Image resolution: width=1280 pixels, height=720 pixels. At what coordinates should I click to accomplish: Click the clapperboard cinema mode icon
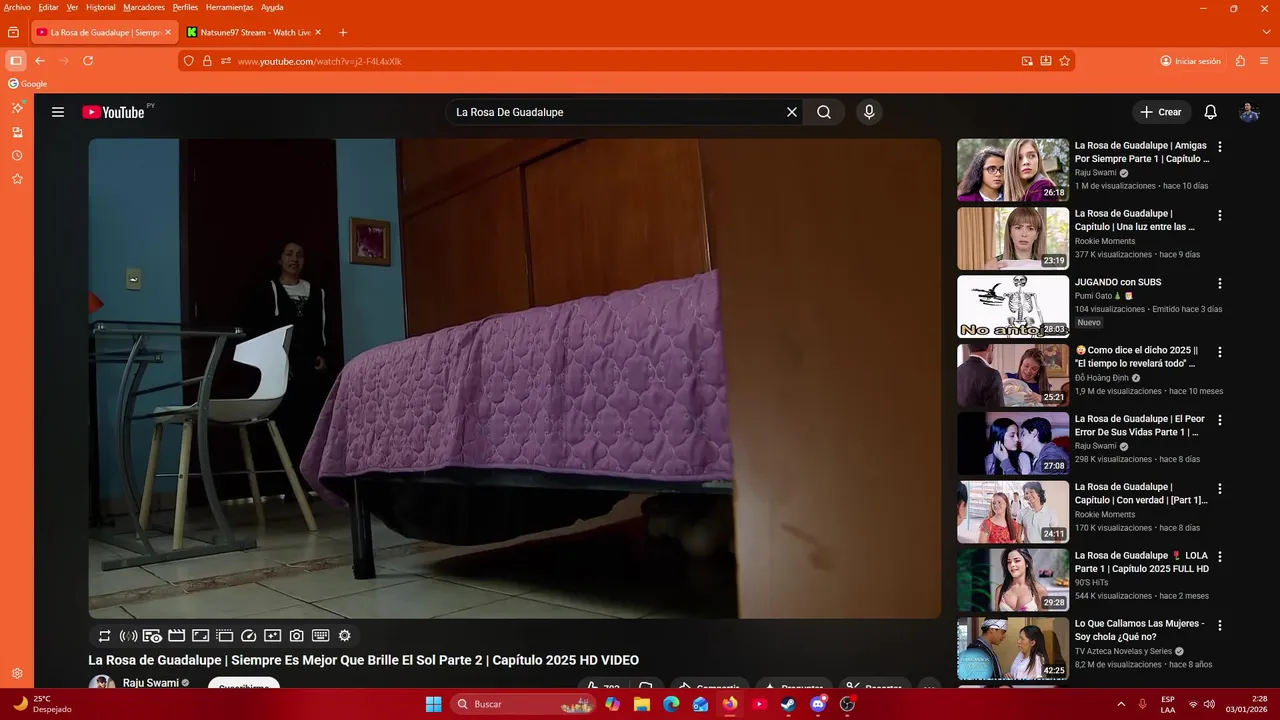[x=177, y=636]
